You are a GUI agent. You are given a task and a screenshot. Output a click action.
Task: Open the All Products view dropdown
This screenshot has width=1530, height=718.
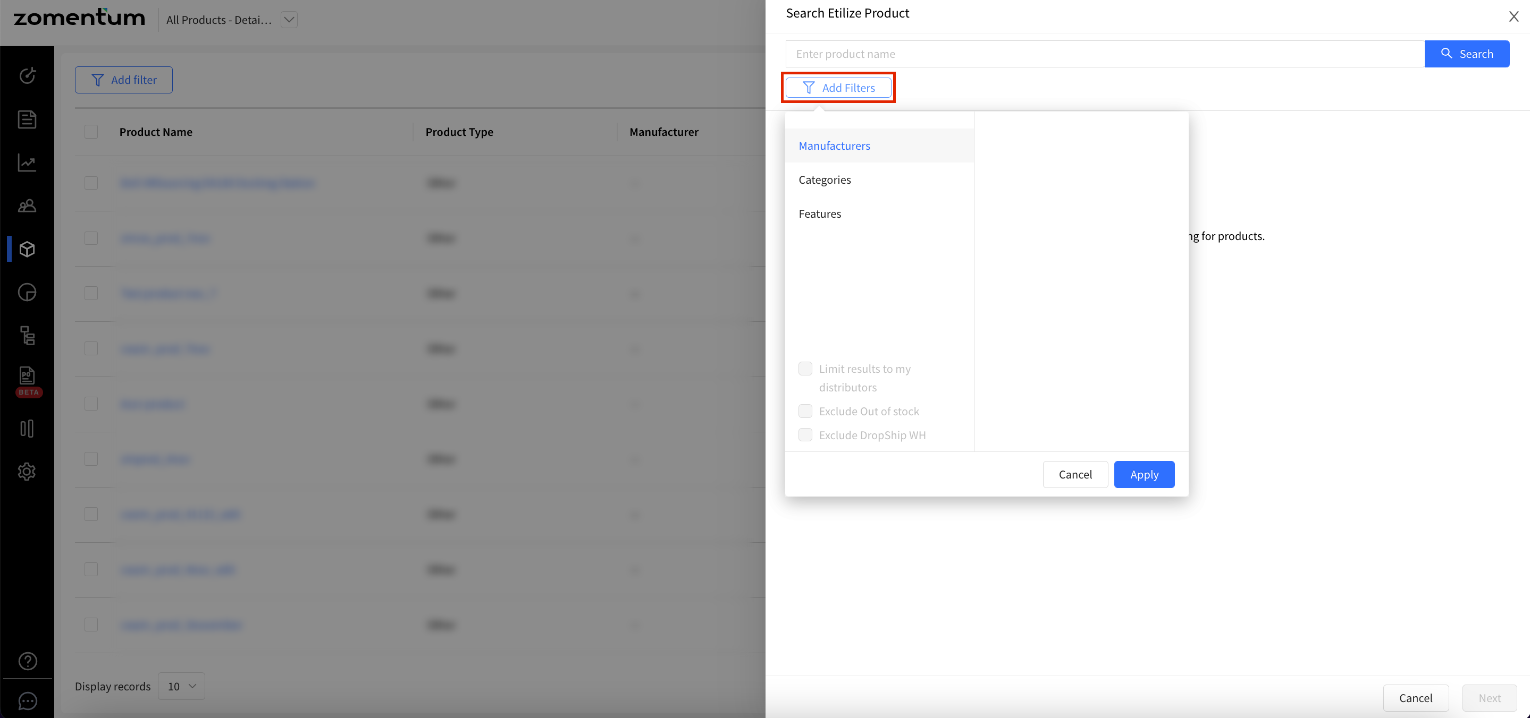[289, 19]
